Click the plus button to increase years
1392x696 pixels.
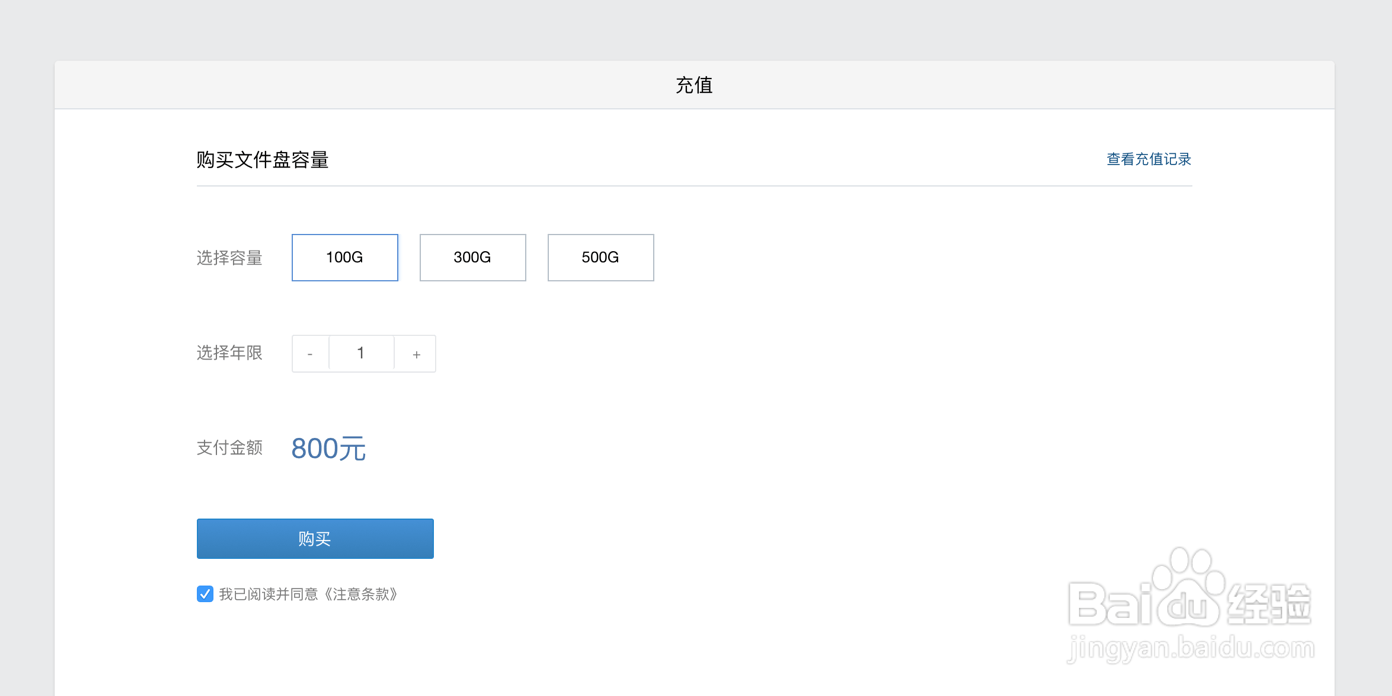pos(416,353)
